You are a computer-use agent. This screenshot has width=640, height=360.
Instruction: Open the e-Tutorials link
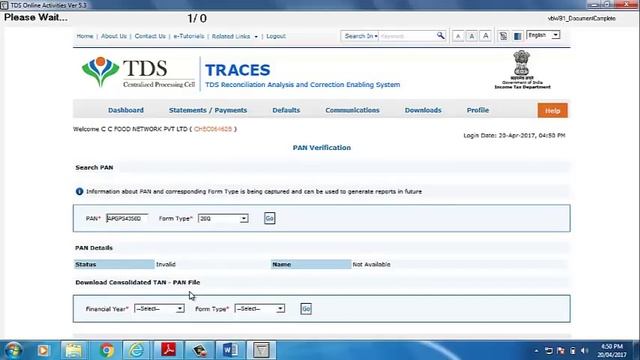(189, 36)
